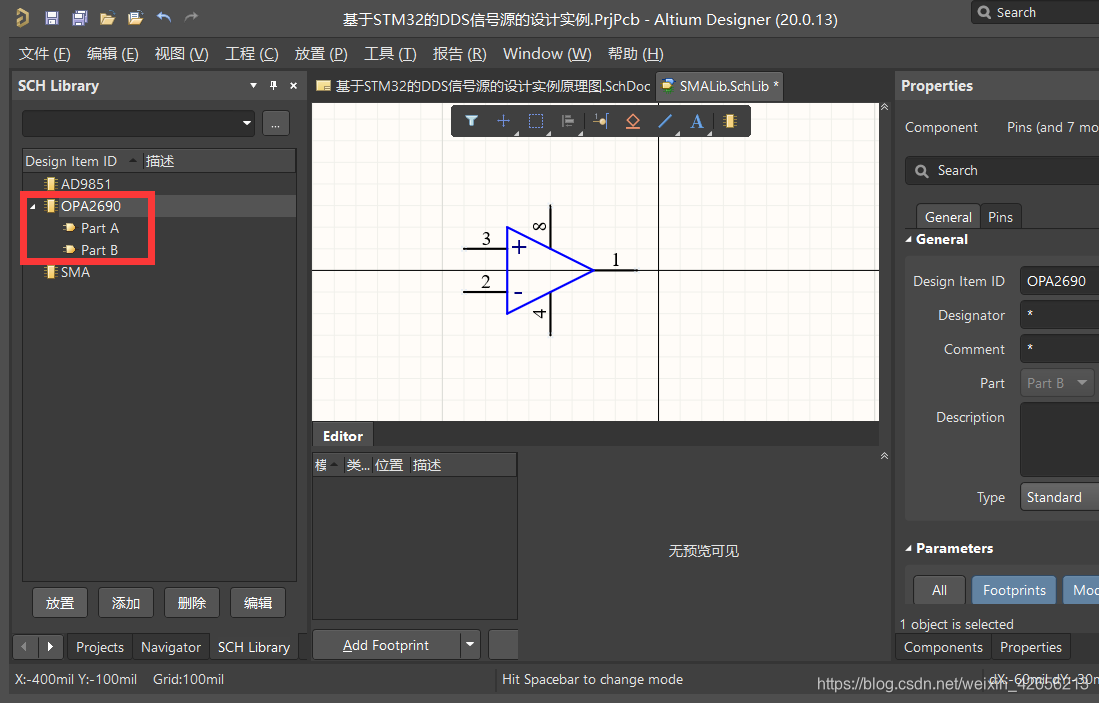Viewport: 1099px width, 703px height.
Task: Click the ellipsis button beside filter
Action: click(275, 123)
